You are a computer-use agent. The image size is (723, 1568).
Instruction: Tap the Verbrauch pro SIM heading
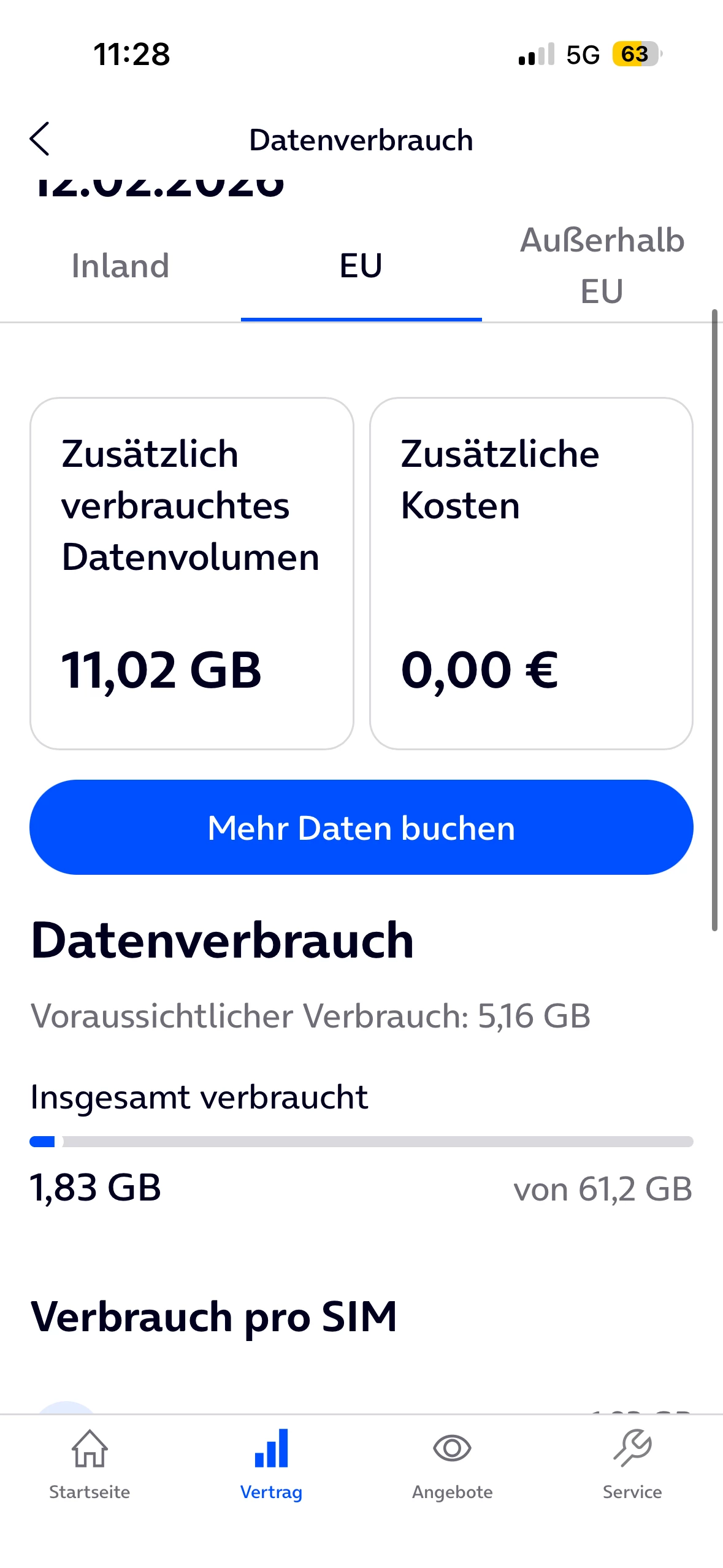click(214, 1316)
